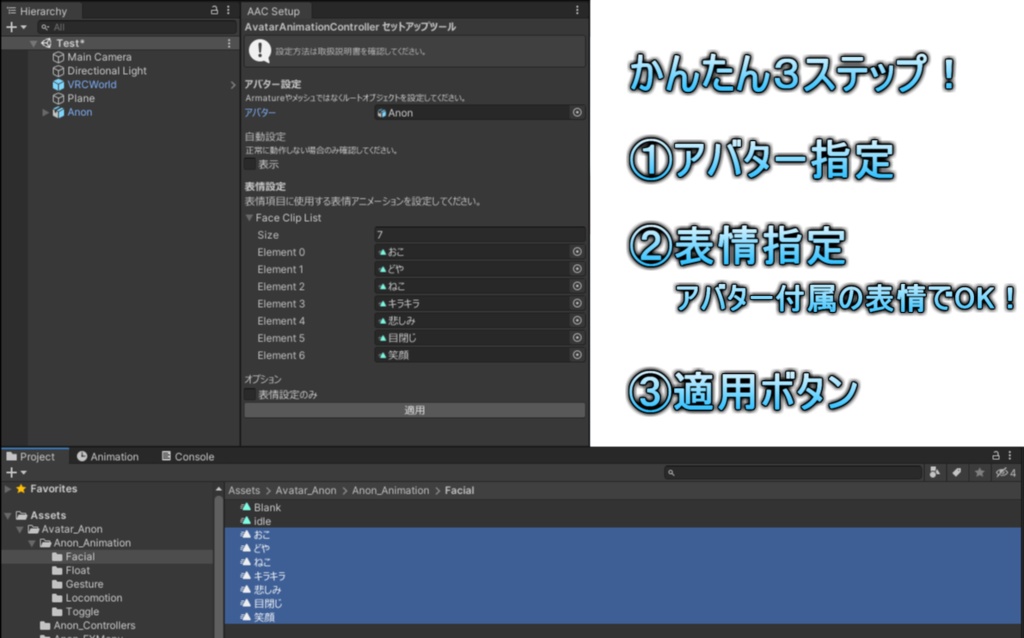
Task: Click the favorites star filter in Project toolbar
Action: [x=978, y=472]
